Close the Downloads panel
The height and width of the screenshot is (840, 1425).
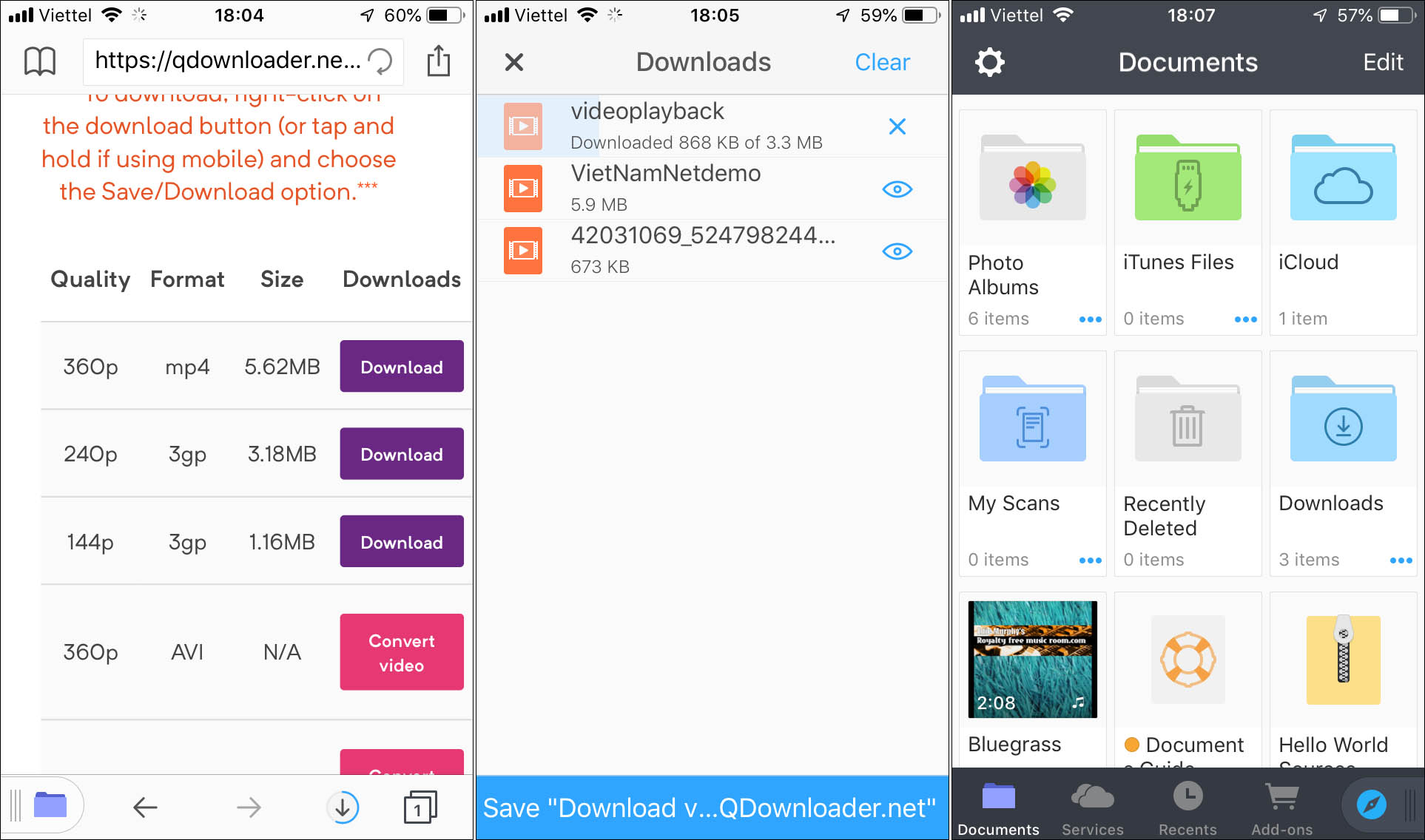pos(514,62)
